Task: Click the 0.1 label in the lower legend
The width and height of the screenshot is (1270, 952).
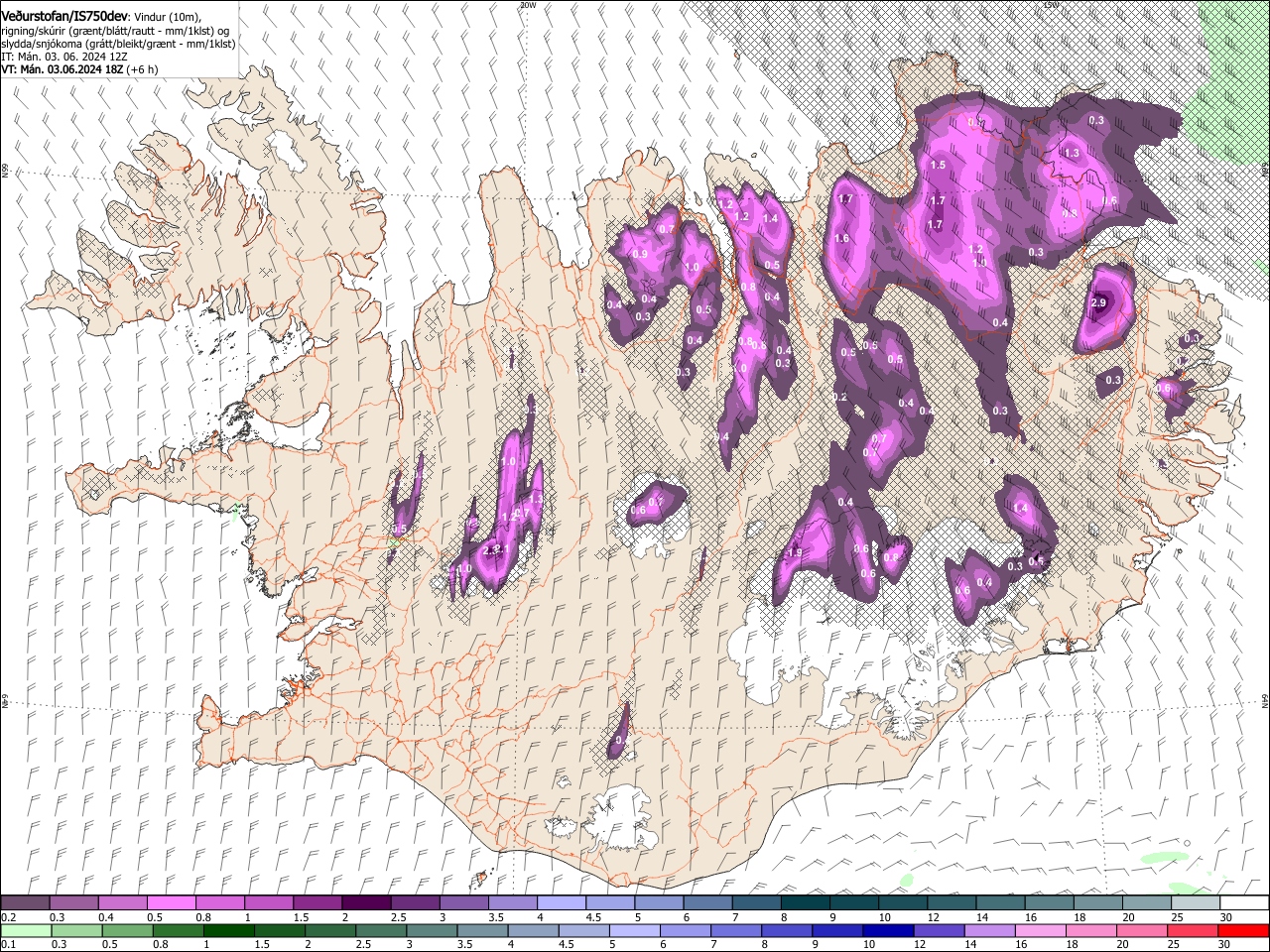Action: click(x=8, y=945)
